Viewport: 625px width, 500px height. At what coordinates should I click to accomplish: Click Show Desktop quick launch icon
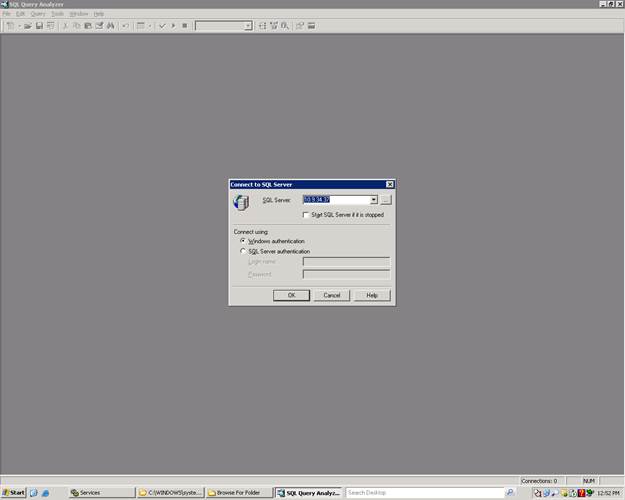pyautogui.click(x=34, y=493)
